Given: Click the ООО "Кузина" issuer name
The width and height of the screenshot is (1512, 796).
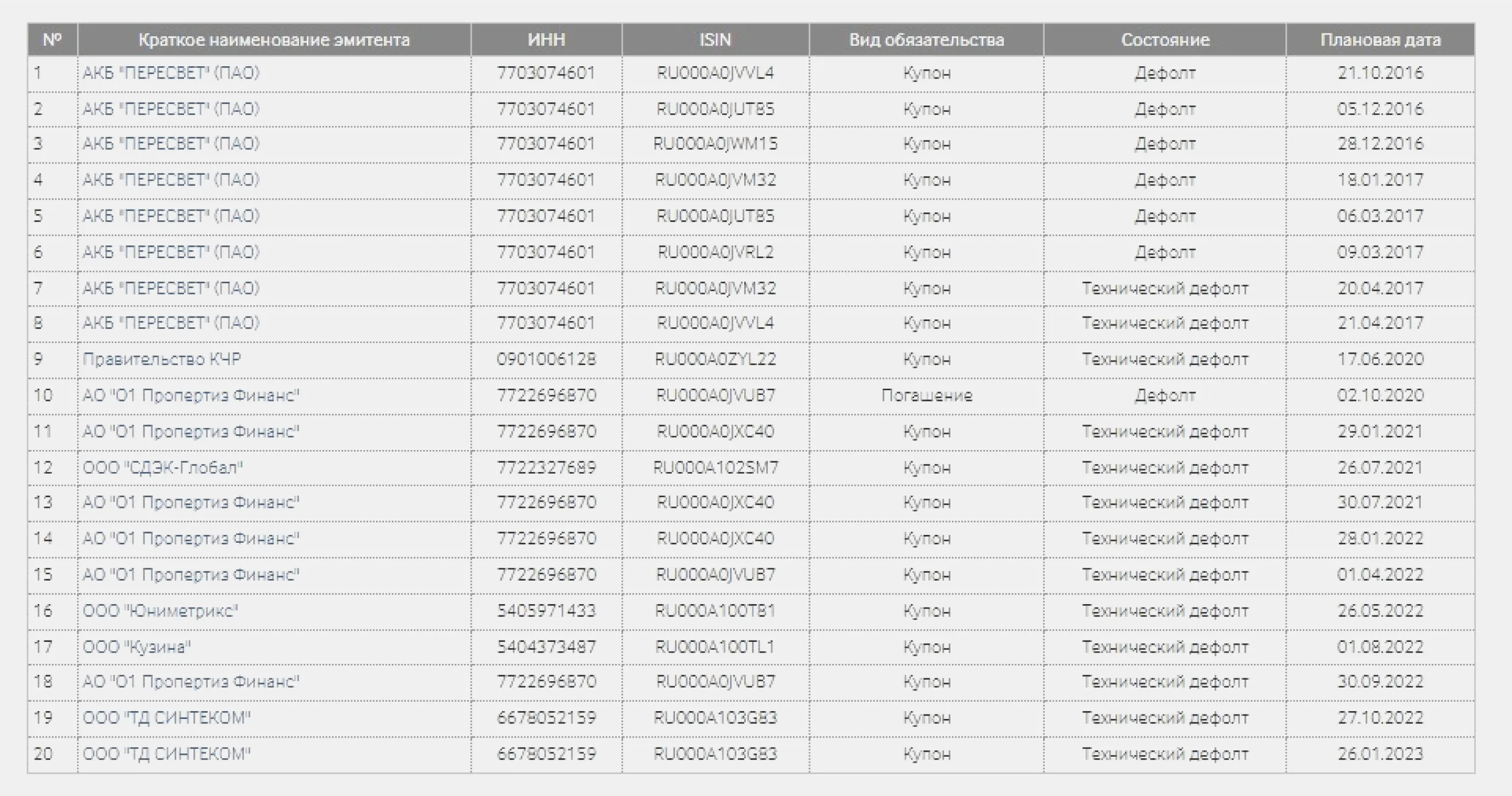Looking at the screenshot, I should (x=137, y=646).
